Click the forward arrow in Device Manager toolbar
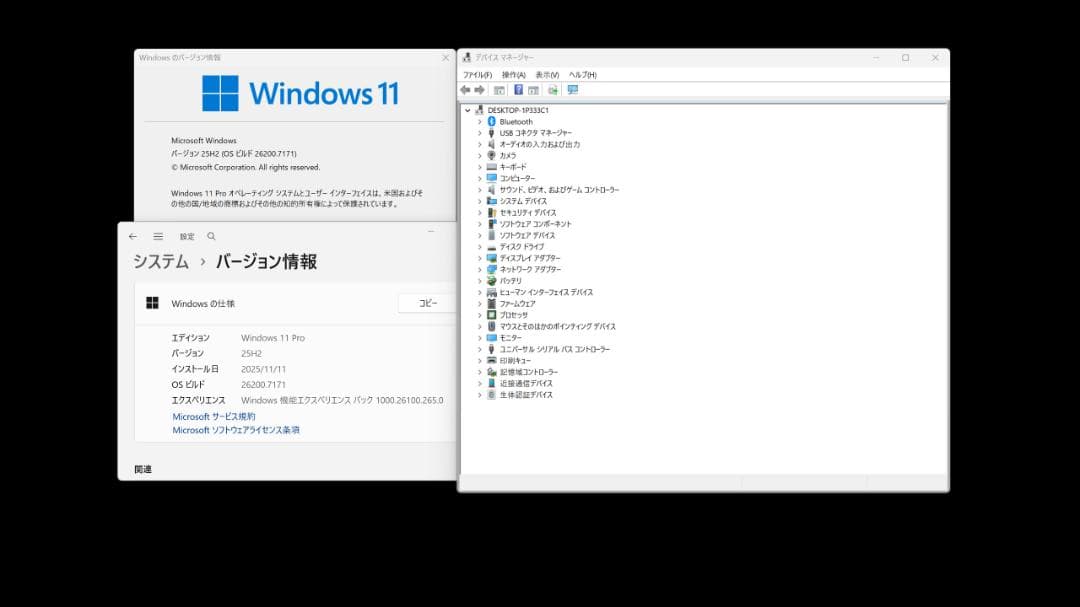 [480, 89]
